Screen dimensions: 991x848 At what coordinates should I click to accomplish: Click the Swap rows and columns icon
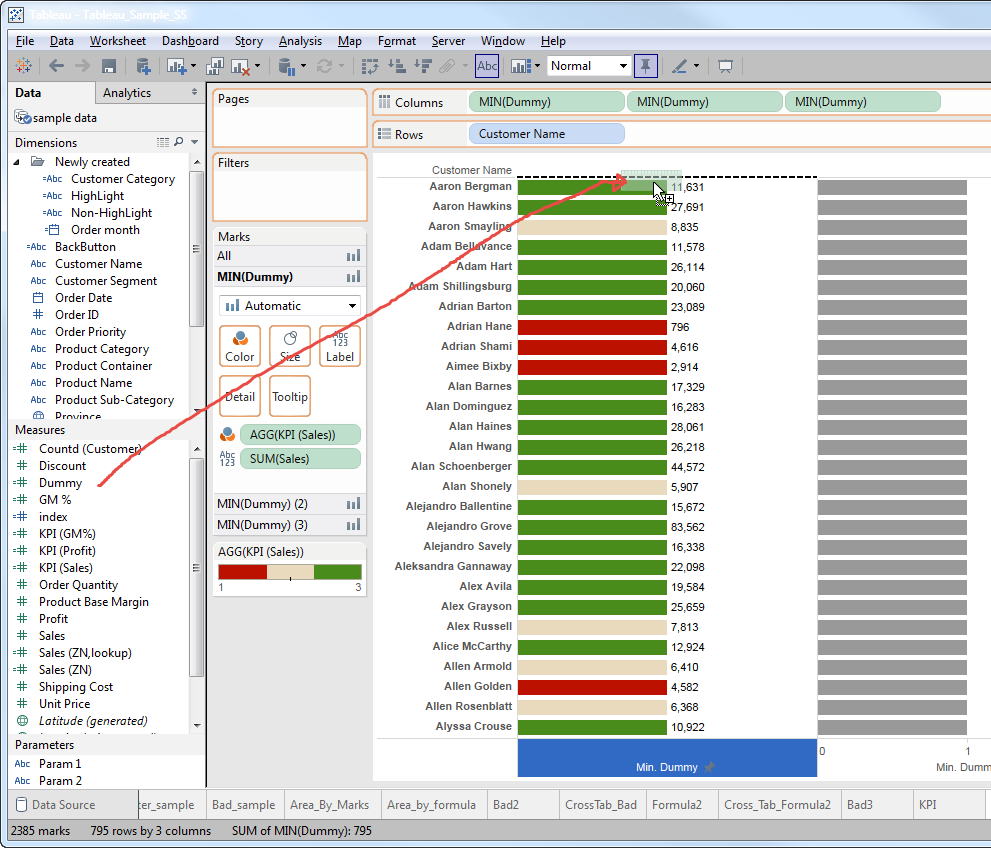(370, 66)
